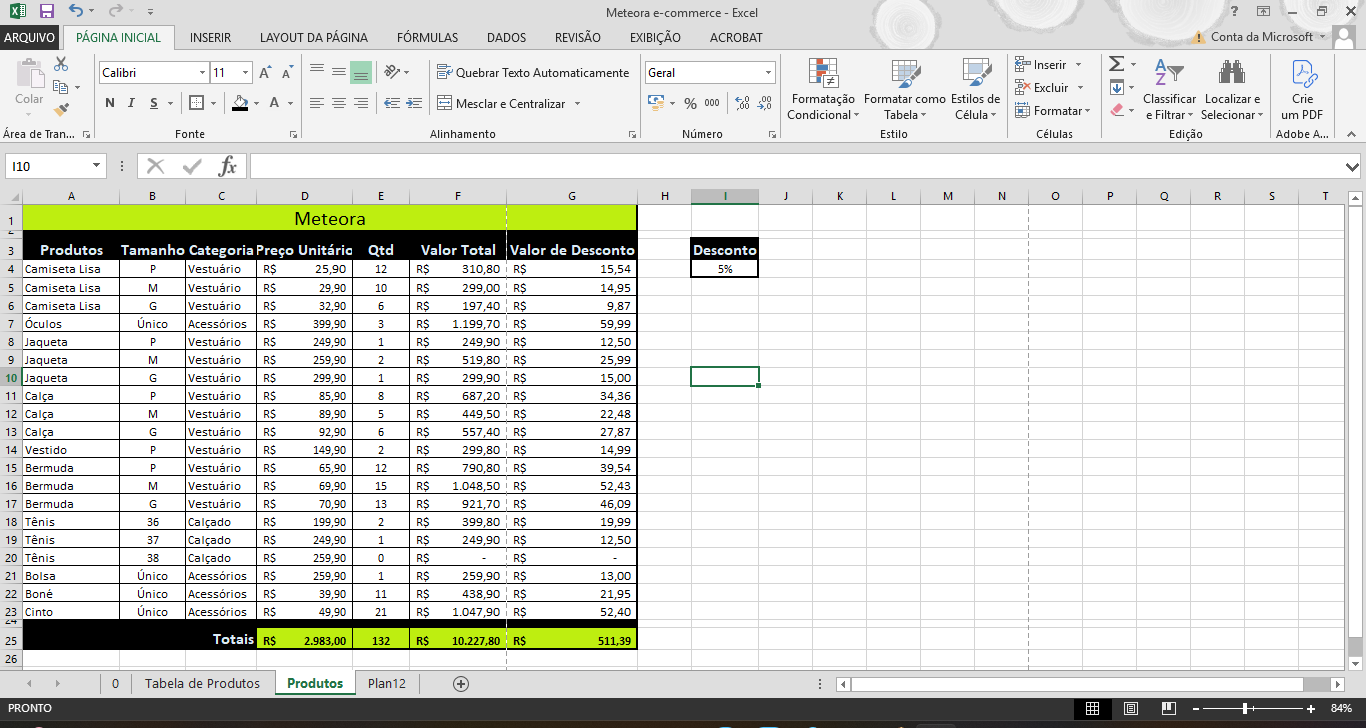The image size is (1366, 728).
Task: Click the Insert Function fx icon
Action: [228, 166]
